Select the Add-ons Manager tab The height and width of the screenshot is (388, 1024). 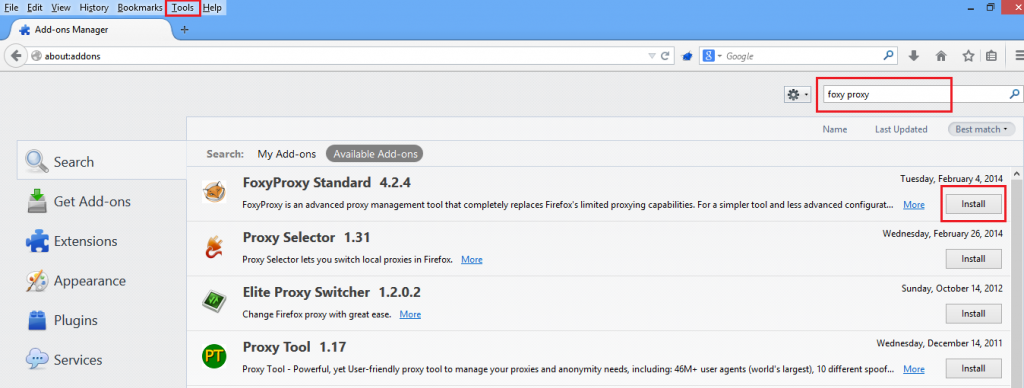click(91, 29)
